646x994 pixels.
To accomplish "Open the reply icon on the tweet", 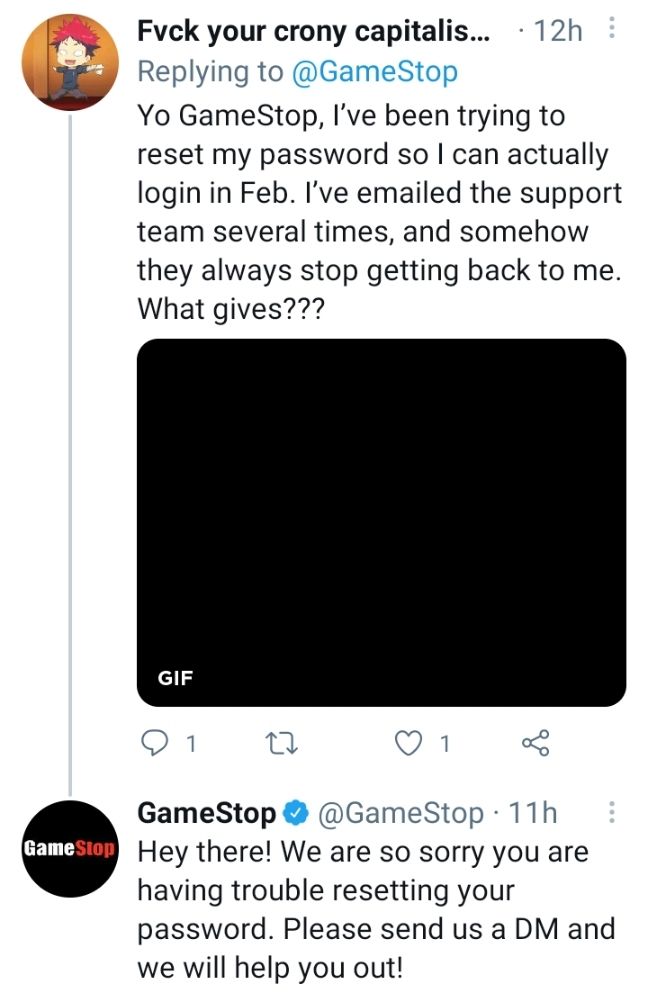I will pos(153,742).
